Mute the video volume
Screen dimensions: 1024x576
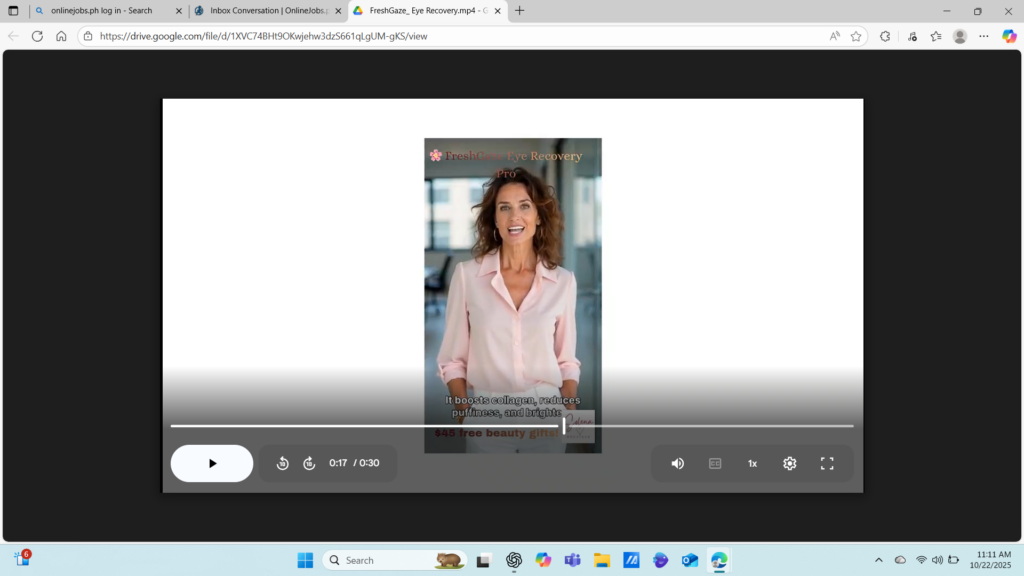click(x=678, y=463)
